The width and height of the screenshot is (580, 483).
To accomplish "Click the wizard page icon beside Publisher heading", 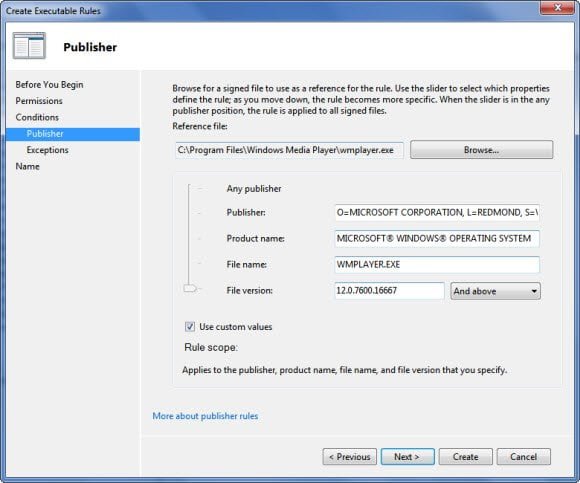I will pos(29,46).
